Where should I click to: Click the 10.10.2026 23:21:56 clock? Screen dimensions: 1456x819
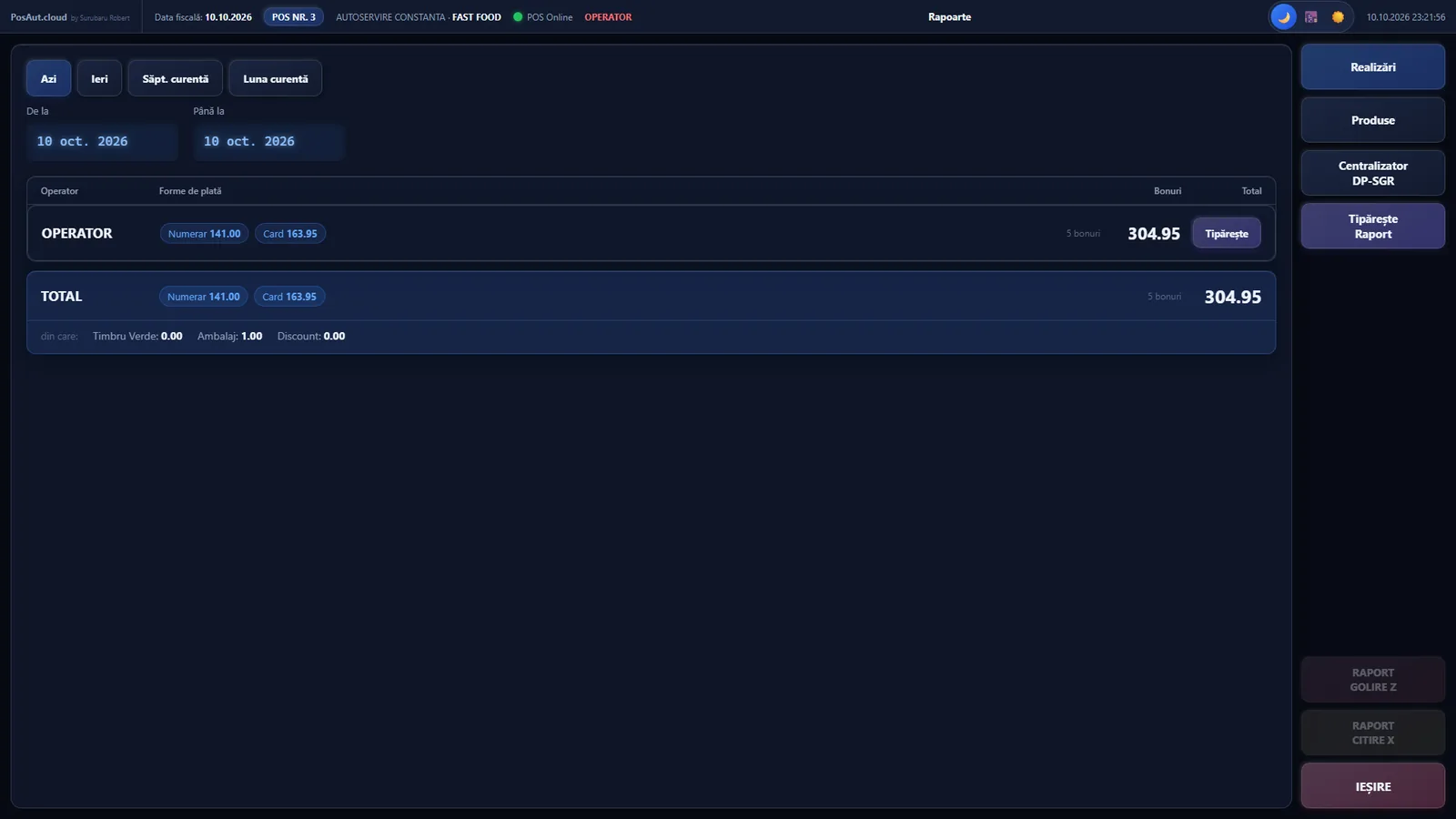coord(1405,17)
